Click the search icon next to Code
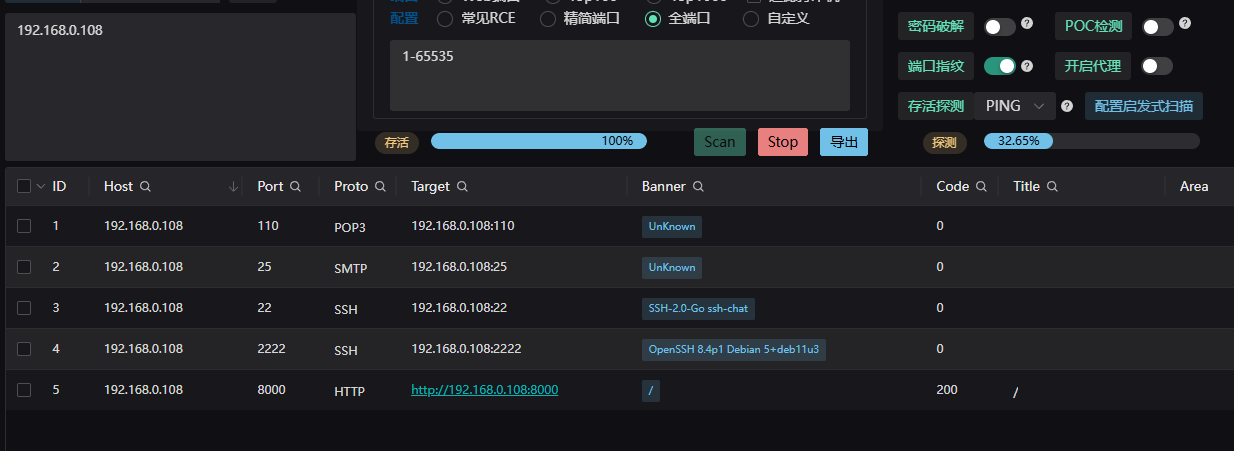This screenshot has height=451, width=1234. [x=981, y=186]
